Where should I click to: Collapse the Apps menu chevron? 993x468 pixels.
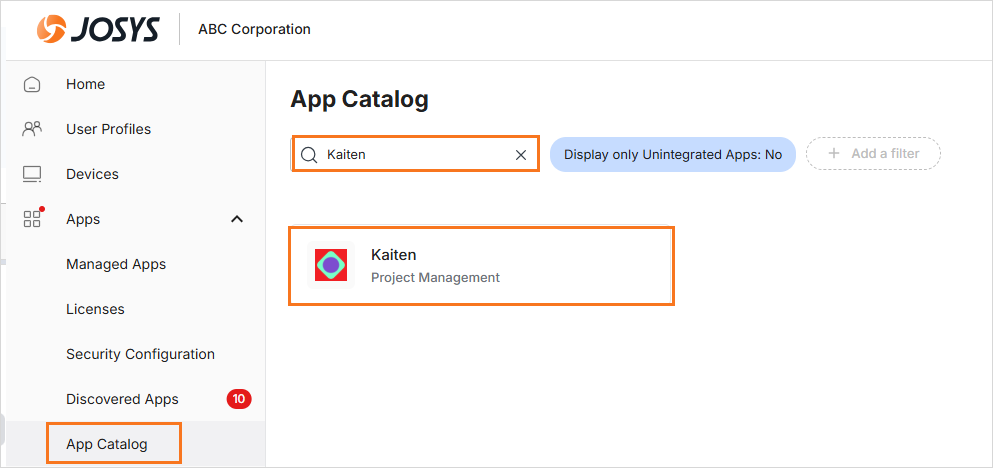click(x=237, y=219)
